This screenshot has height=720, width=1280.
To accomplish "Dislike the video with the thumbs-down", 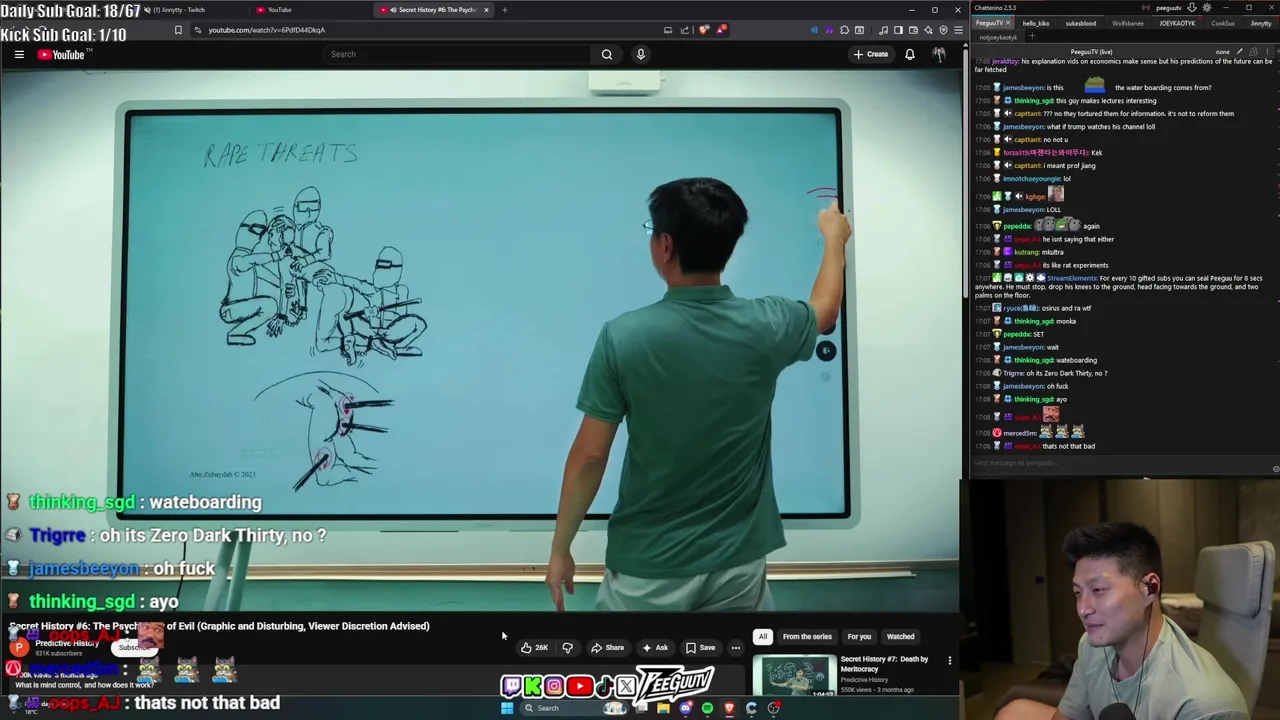I will click(567, 647).
